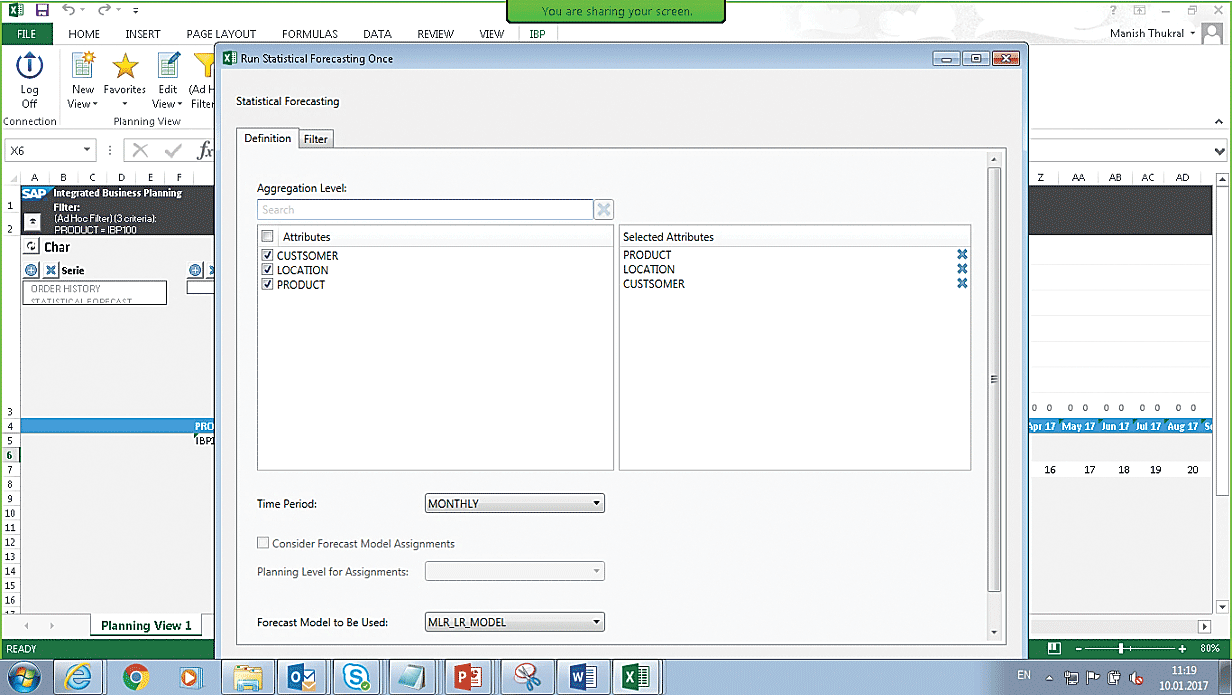
Task: Click the 80% zoom level
Action: click(x=1209, y=649)
